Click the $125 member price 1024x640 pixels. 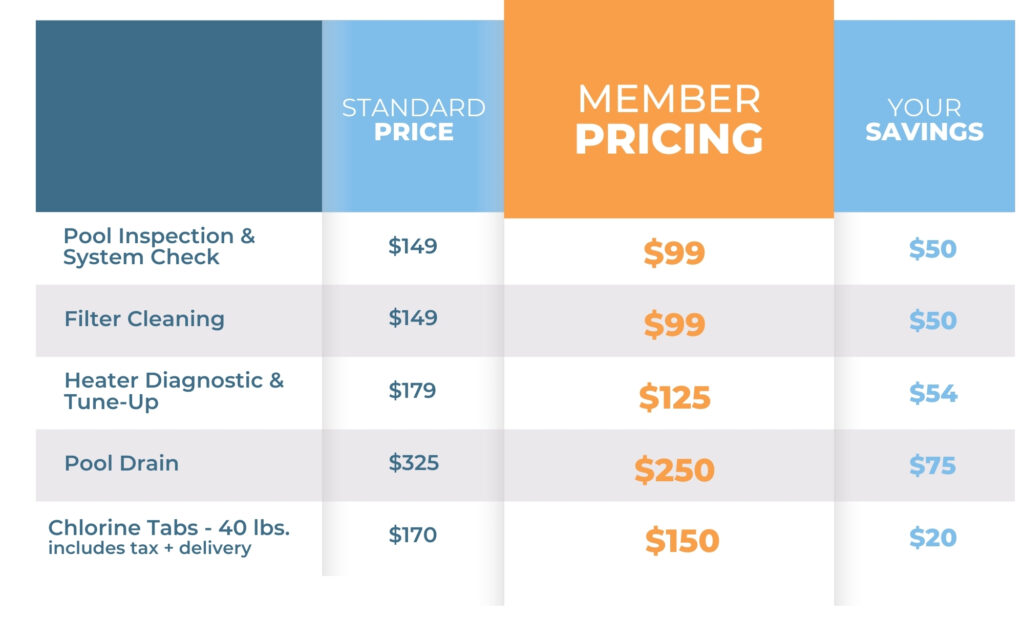(674, 398)
